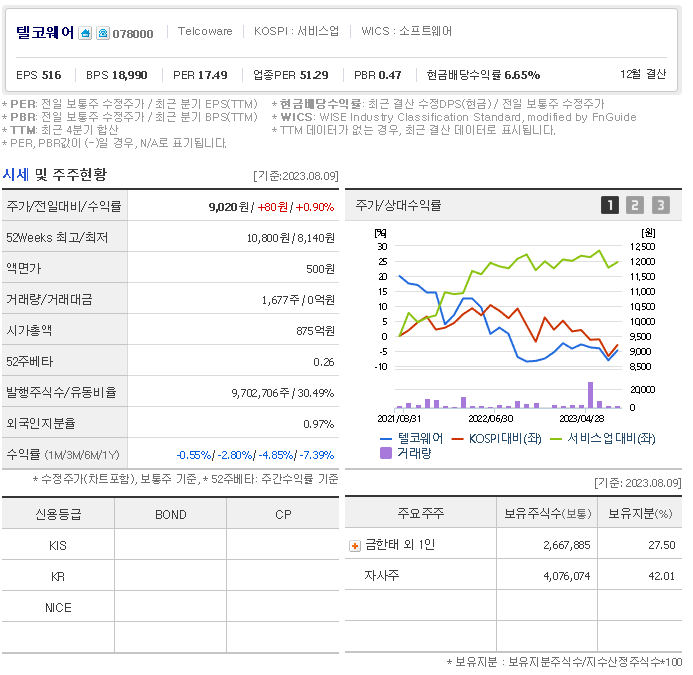This screenshot has width=693, height=675.
Task: Open the homepage icon next to 텔코웨어
Action: (x=85, y=33)
